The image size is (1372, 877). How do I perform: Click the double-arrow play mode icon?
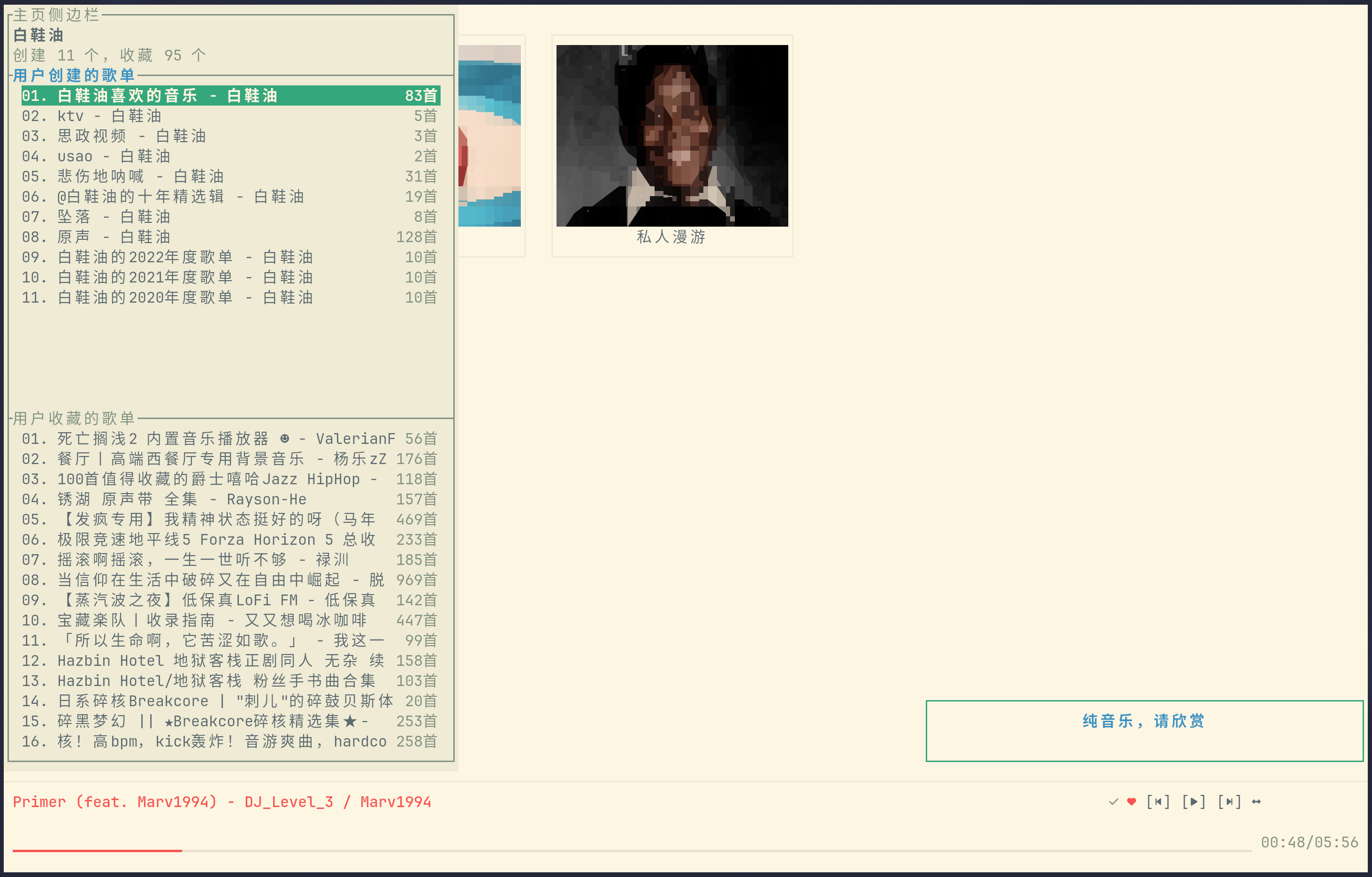coord(1257,802)
